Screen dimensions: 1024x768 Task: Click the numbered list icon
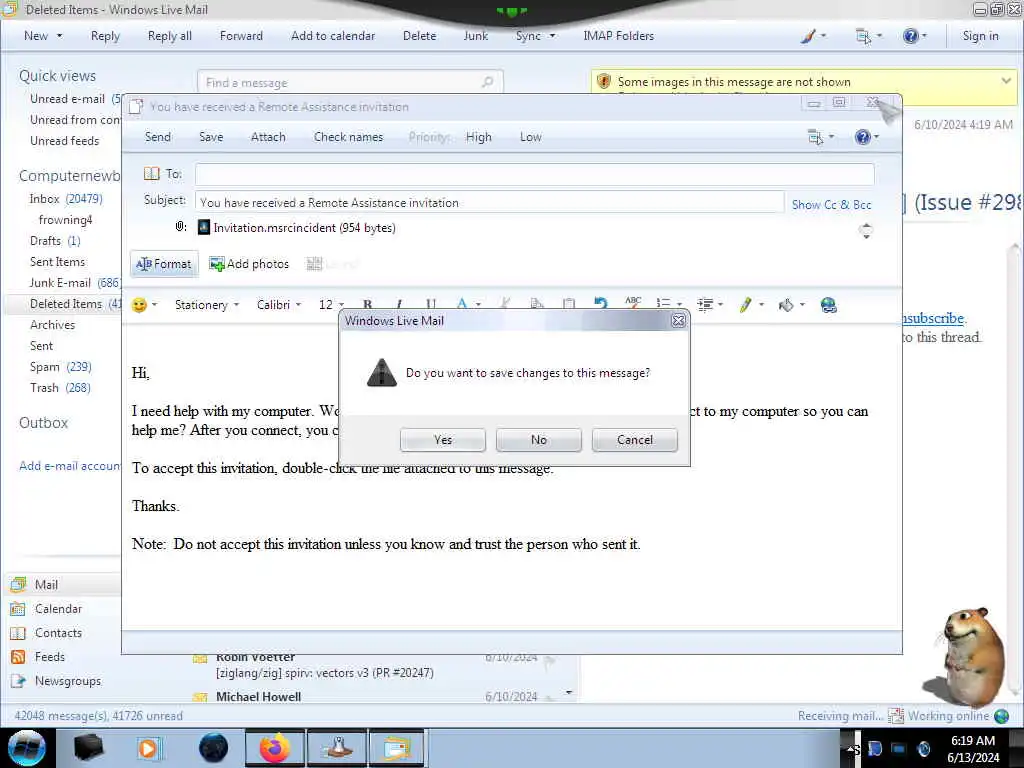click(x=664, y=304)
